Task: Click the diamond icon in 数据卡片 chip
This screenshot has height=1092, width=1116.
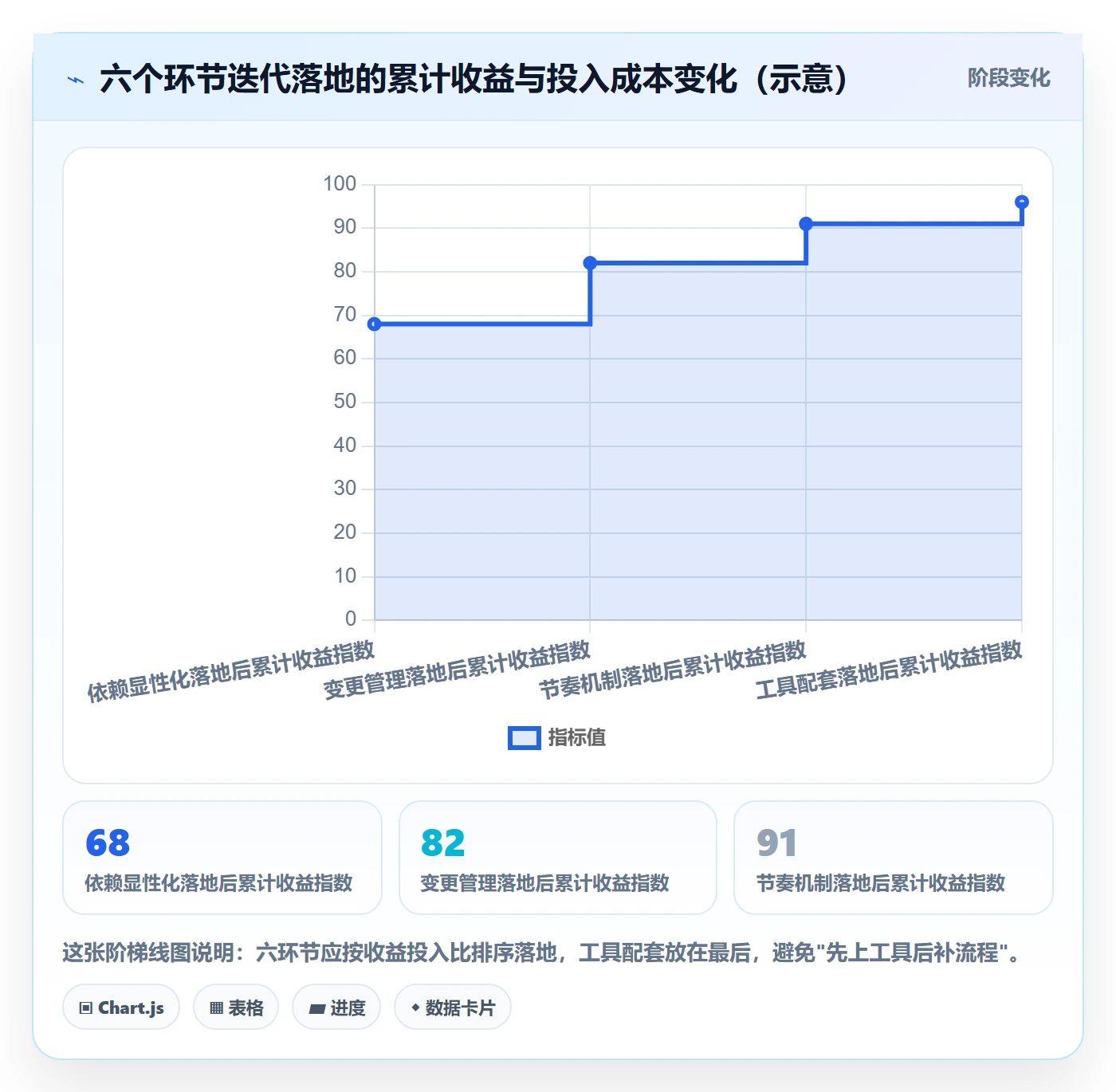Action: tap(415, 1008)
